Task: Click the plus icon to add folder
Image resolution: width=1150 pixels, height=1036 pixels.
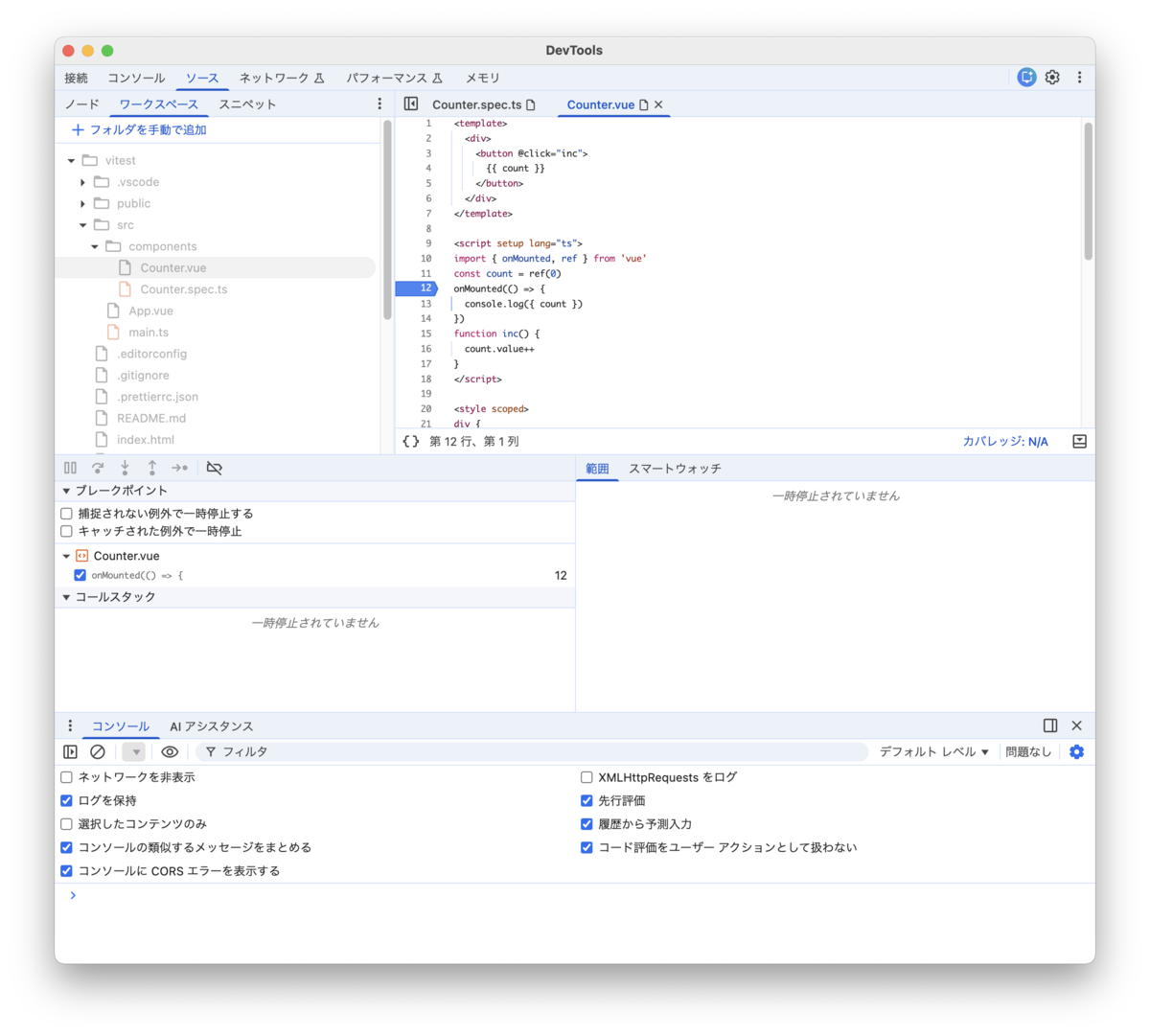Action: [78, 129]
